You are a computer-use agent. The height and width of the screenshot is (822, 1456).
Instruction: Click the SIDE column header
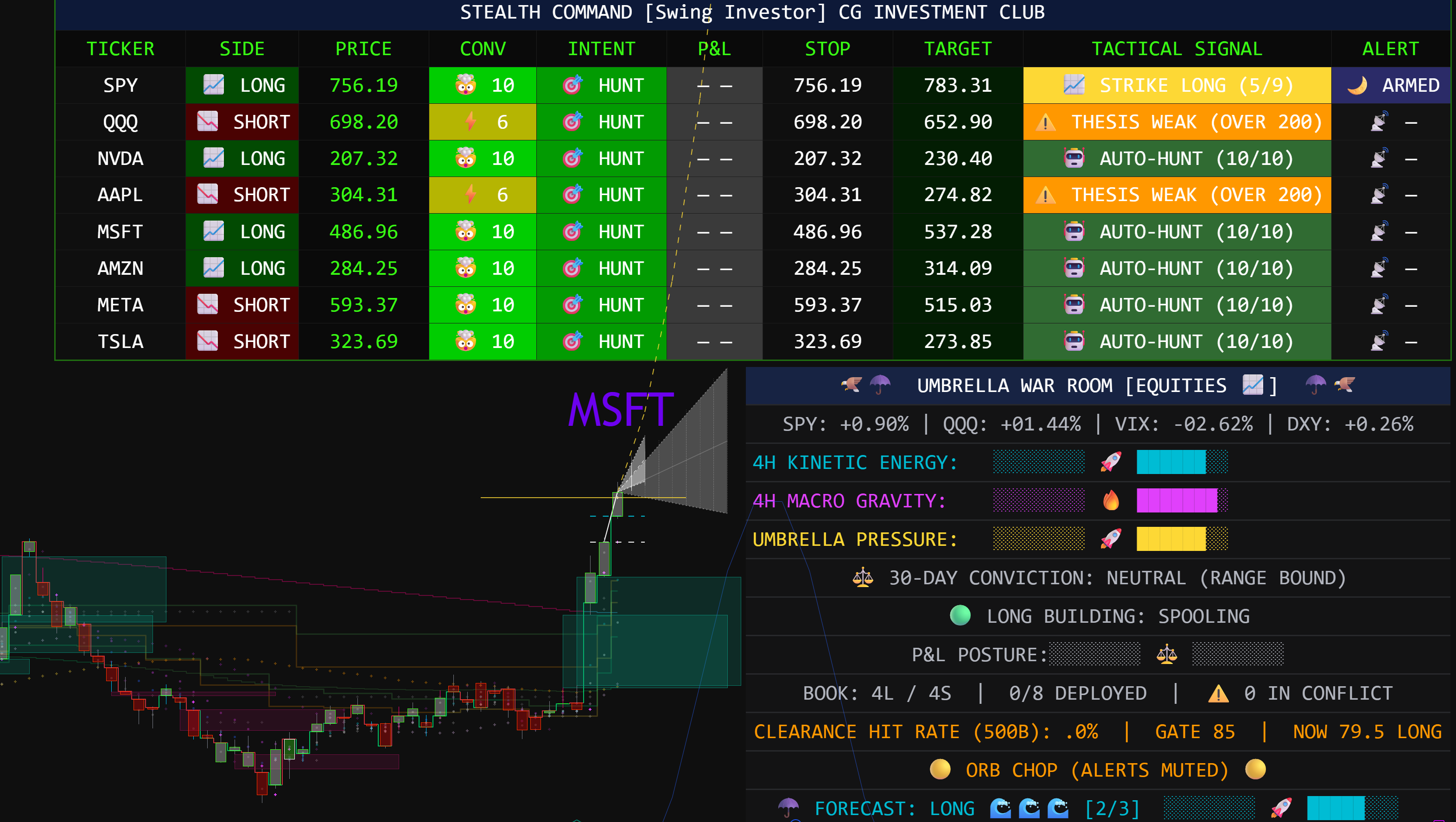242,49
